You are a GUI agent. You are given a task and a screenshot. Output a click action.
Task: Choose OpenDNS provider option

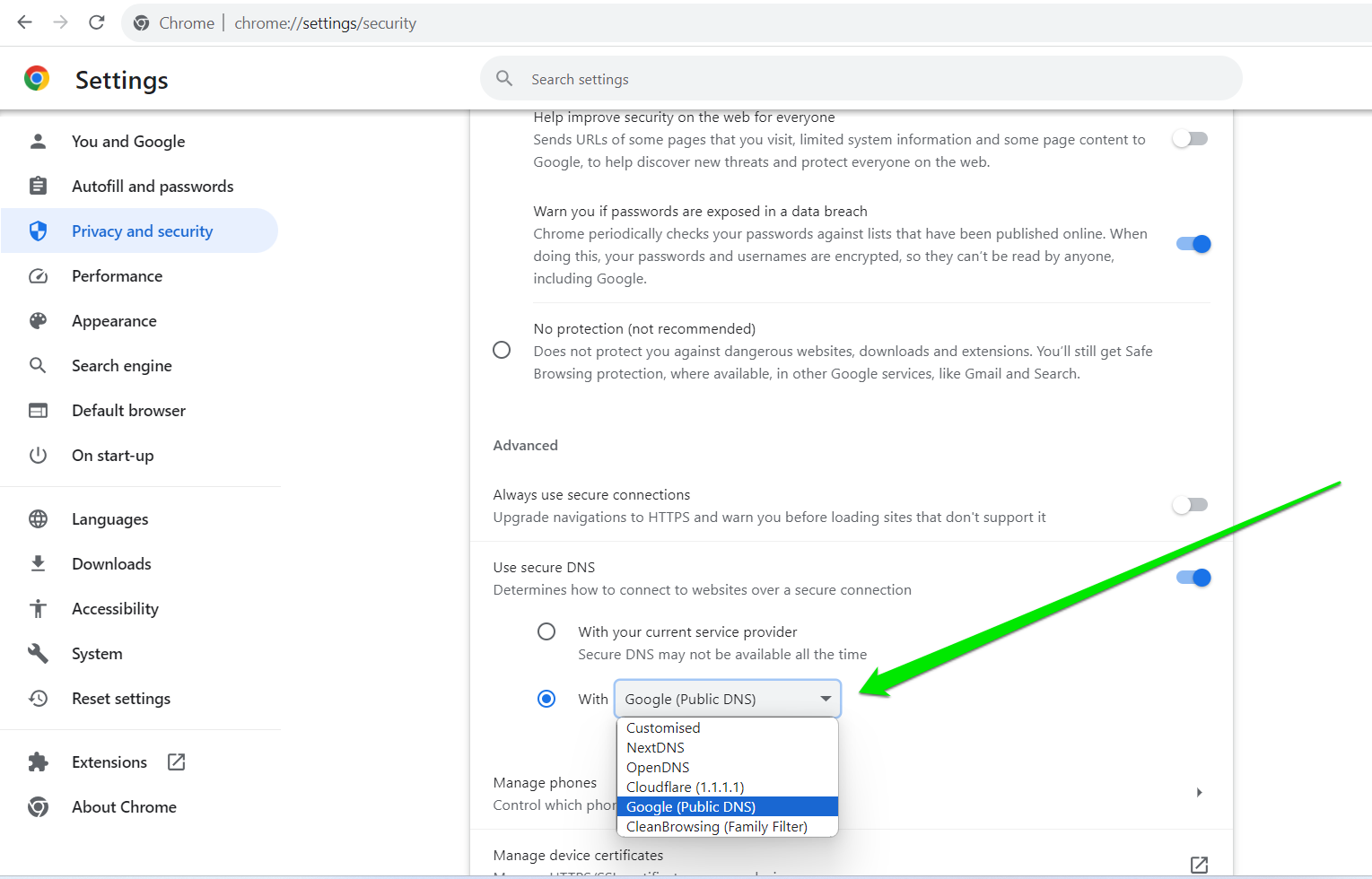pos(727,768)
